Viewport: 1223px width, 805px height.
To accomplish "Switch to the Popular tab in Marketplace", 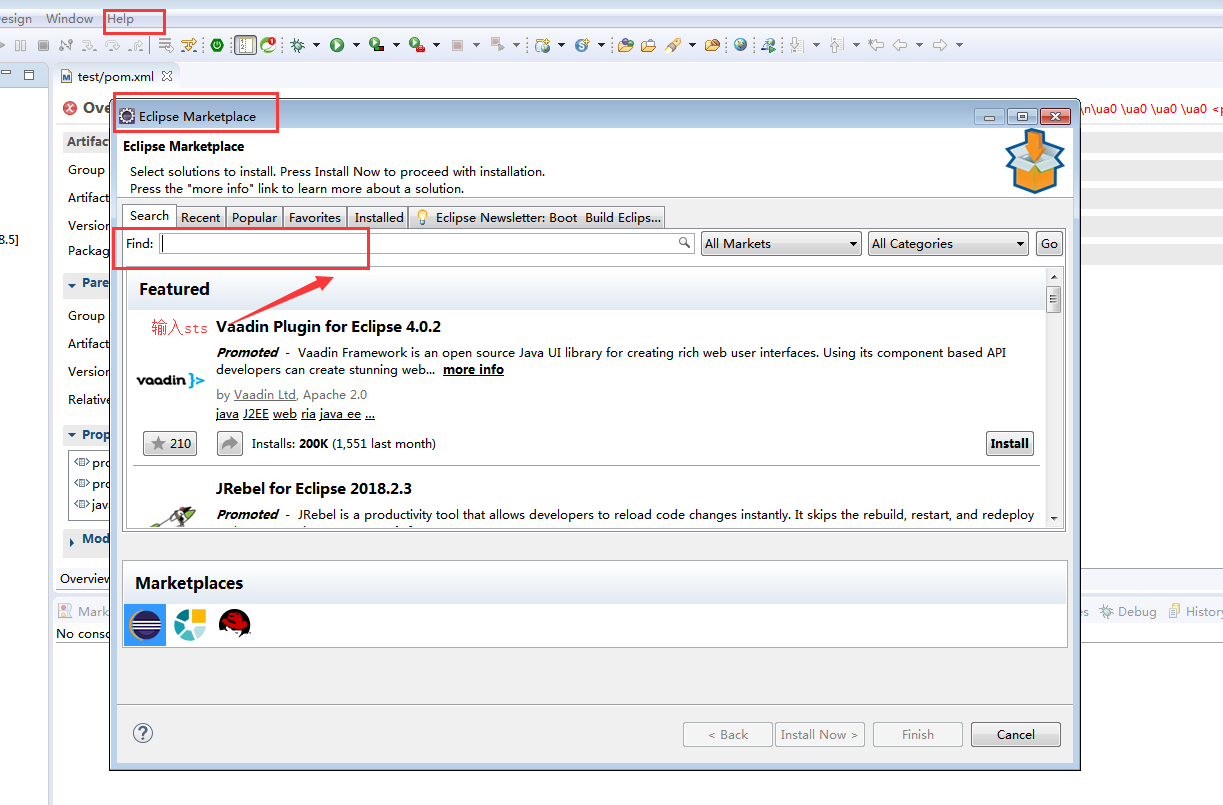I will 254,217.
